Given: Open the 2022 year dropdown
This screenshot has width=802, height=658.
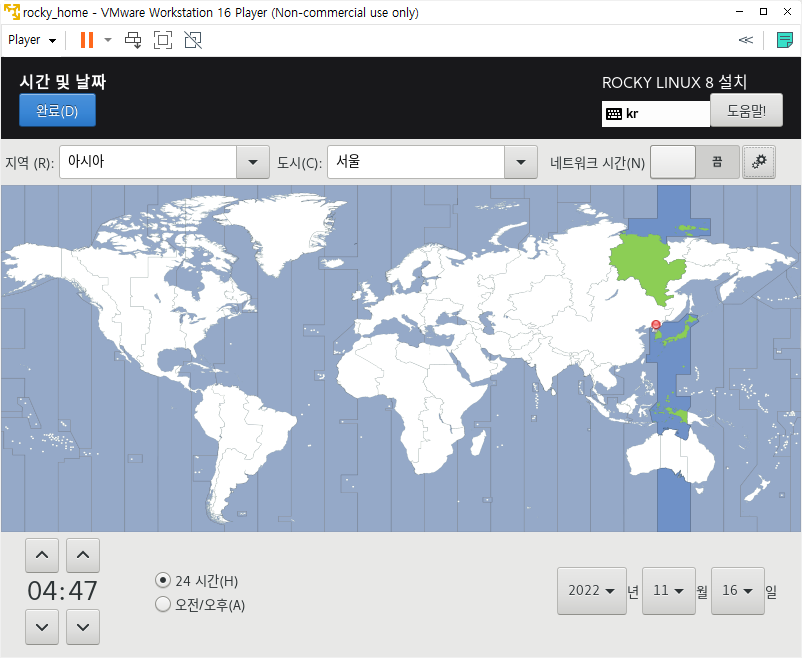Looking at the screenshot, I should coord(592,590).
